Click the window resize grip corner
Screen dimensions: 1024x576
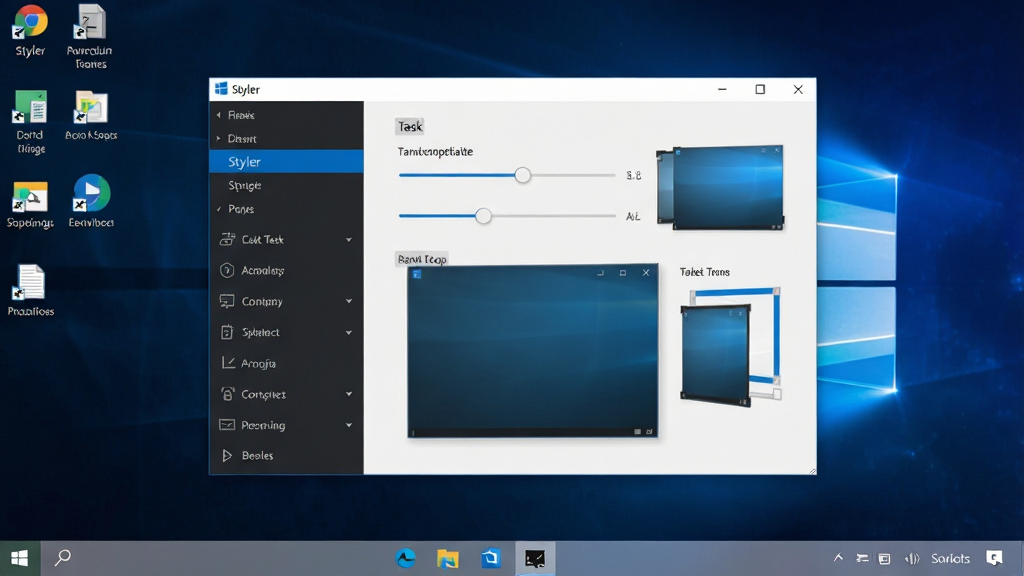[x=812, y=470]
